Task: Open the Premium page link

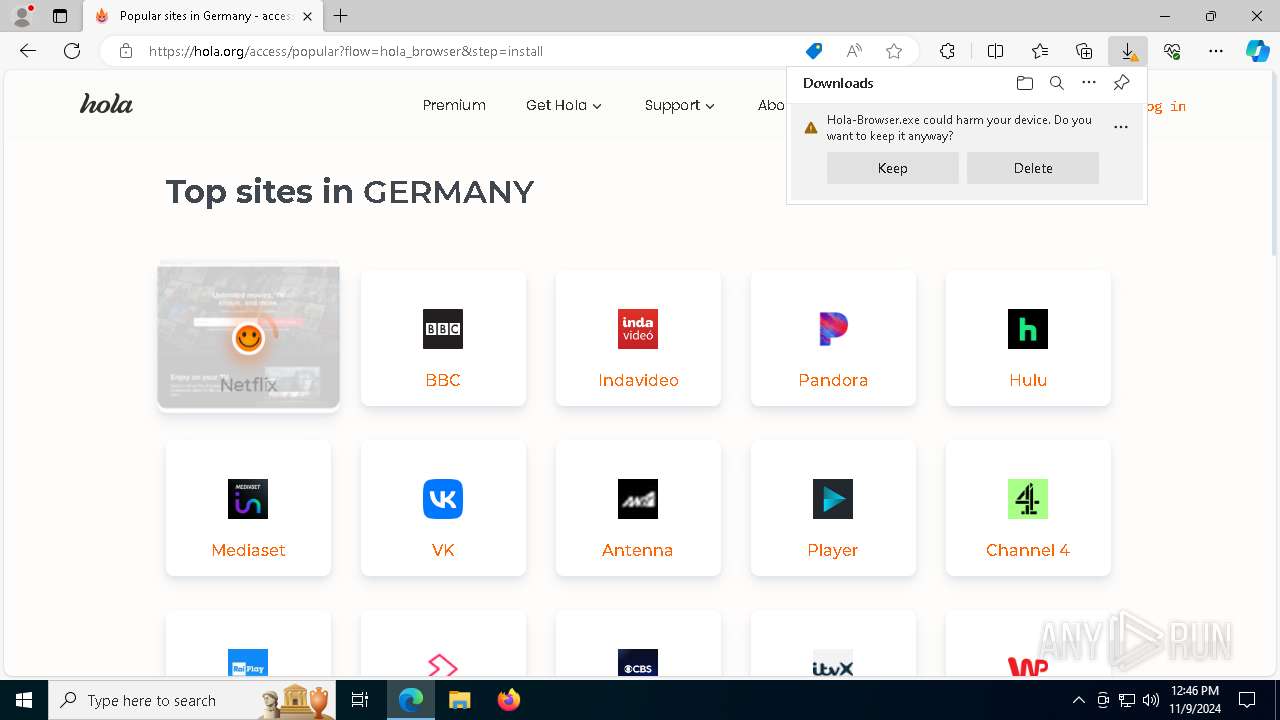Action: [x=454, y=105]
